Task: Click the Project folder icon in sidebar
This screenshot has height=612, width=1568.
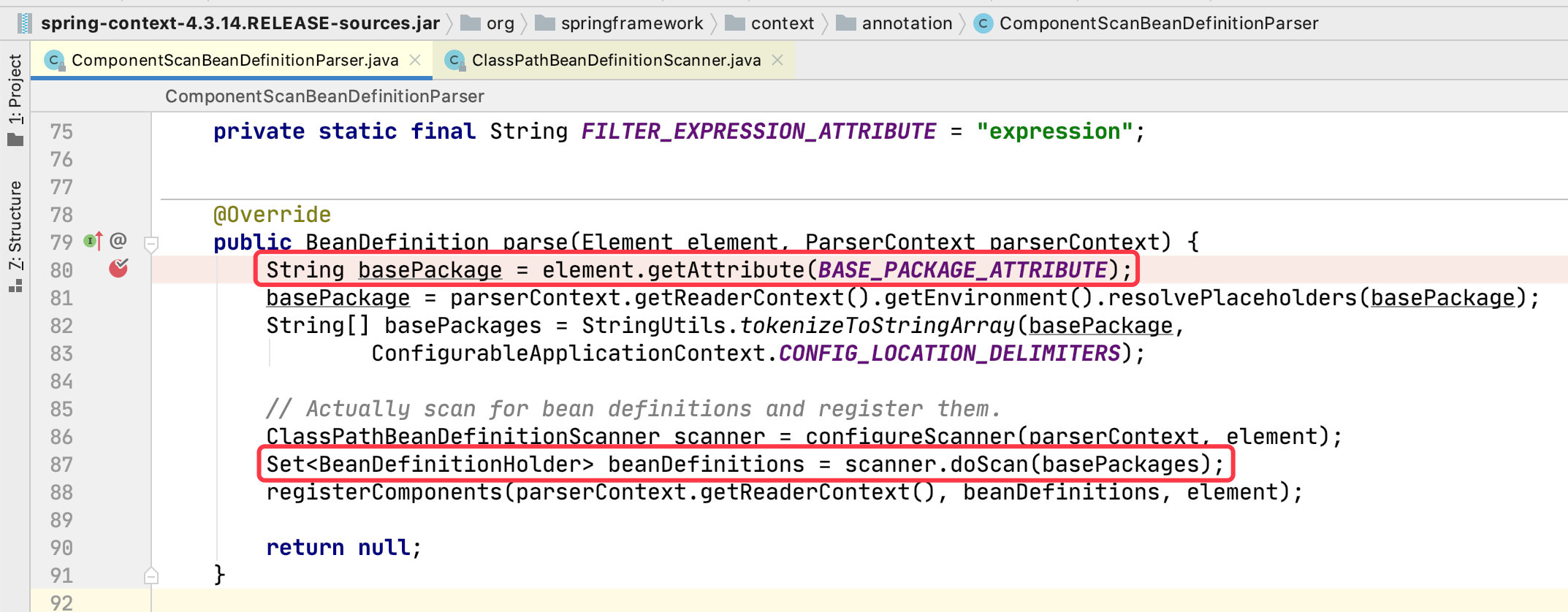Action: 15,139
